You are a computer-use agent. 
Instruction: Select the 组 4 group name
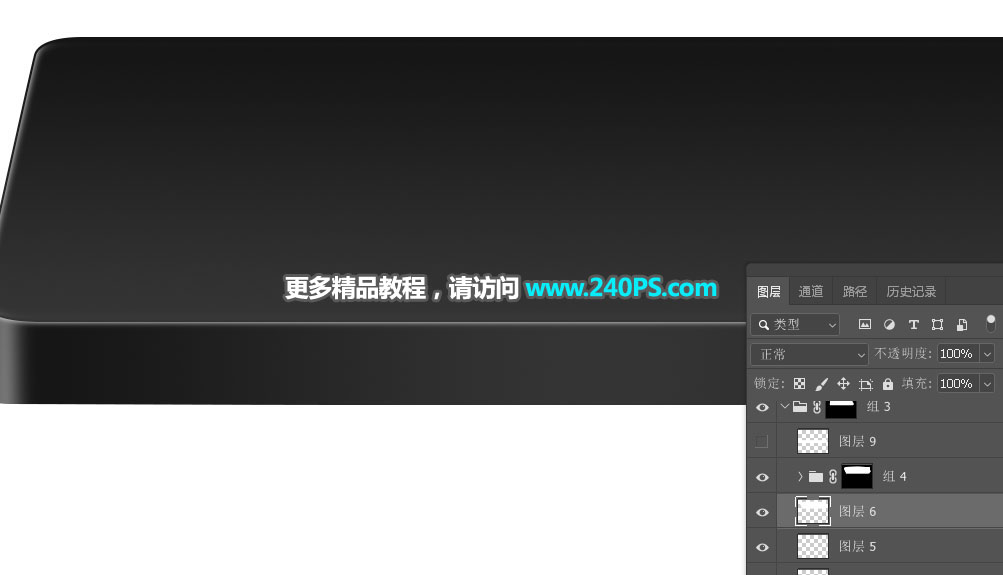pyautogui.click(x=894, y=477)
